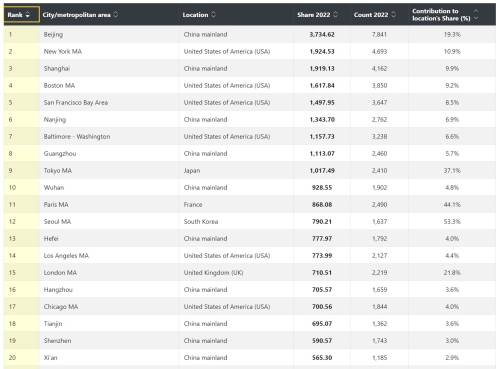
Task: Open the Tokyo MA entry
Action: click(x=58, y=171)
